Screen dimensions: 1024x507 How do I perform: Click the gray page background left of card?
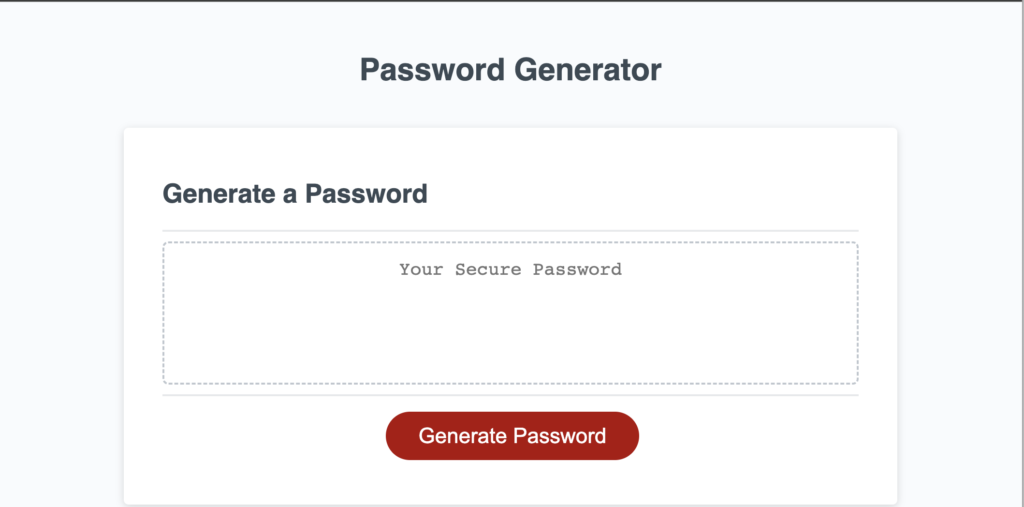(60, 300)
